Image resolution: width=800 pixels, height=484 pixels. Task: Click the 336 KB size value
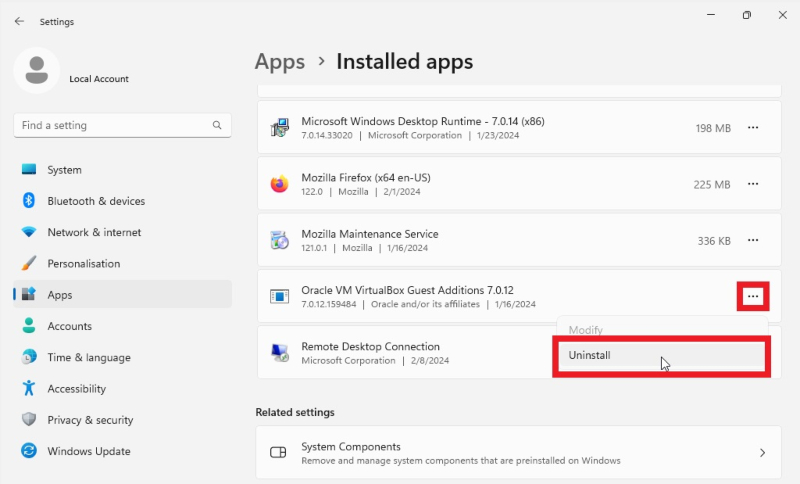coord(714,240)
